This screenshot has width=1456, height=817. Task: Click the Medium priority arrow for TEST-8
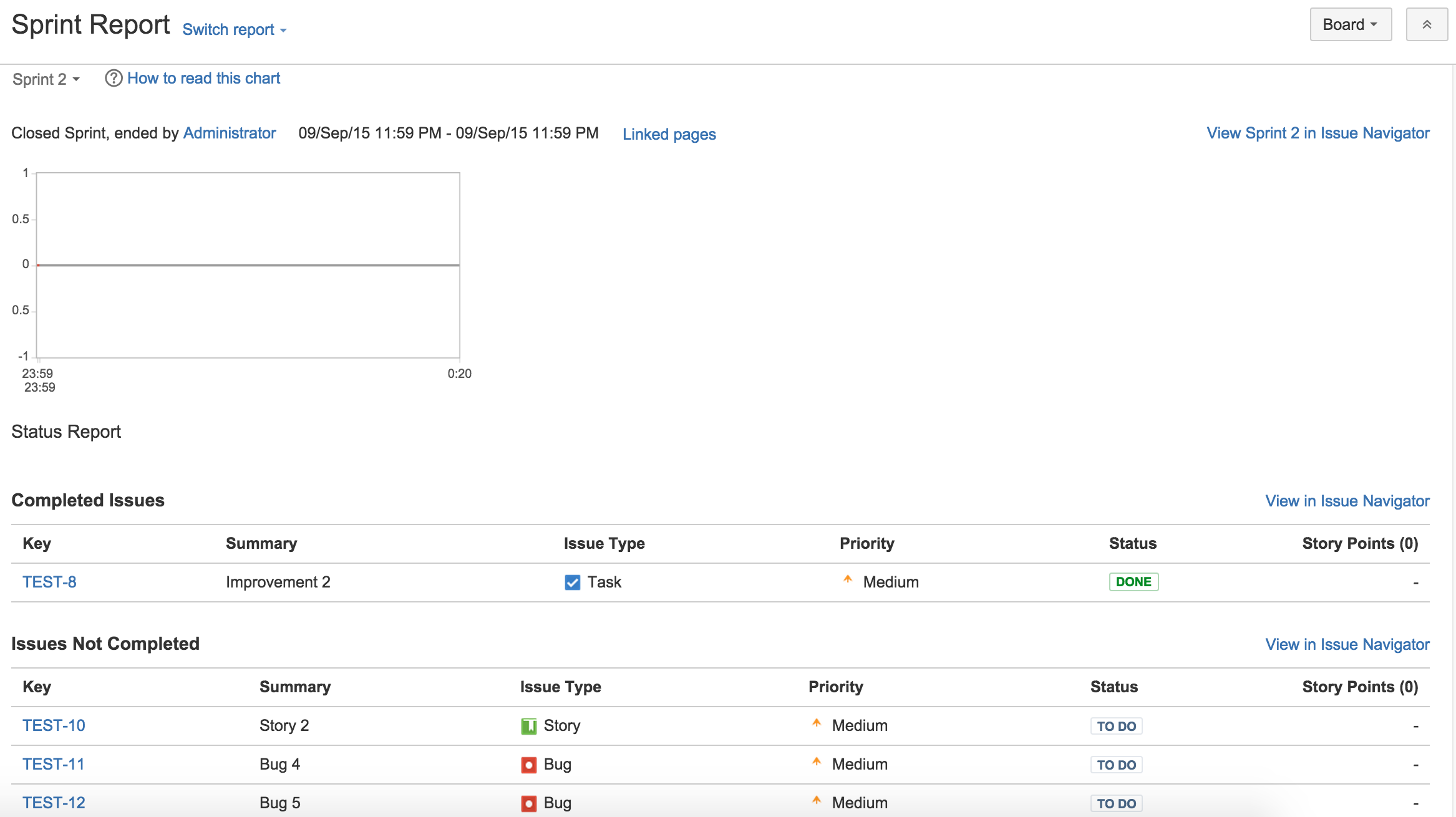[x=847, y=580]
